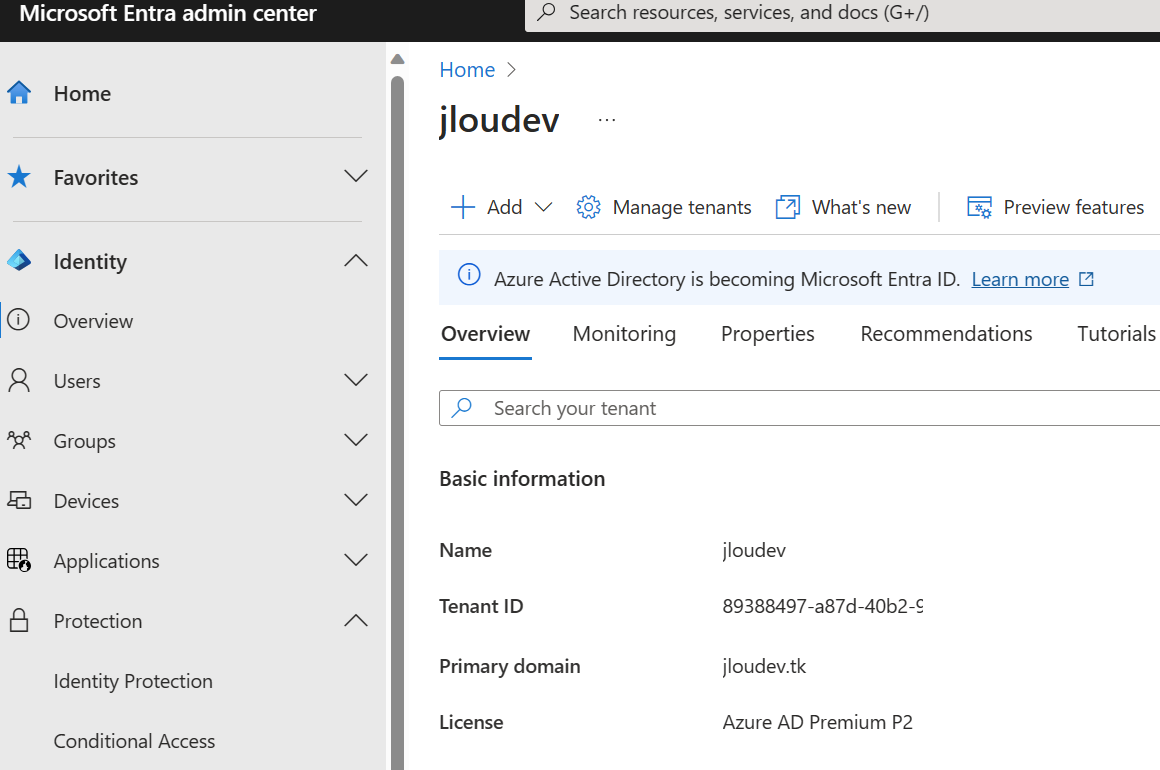Click the Groups label in sidebar
1160x770 pixels.
pos(84,441)
